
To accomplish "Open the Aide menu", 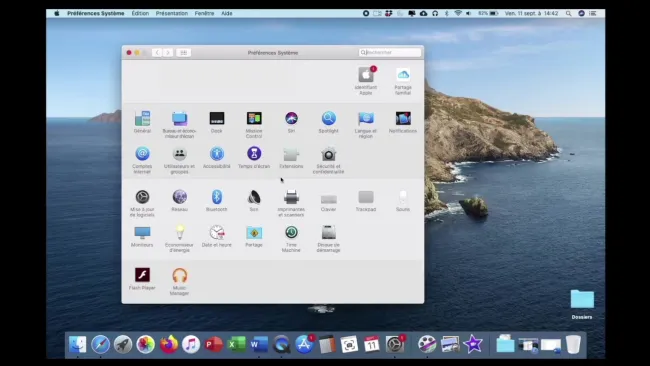I will coord(227,13).
